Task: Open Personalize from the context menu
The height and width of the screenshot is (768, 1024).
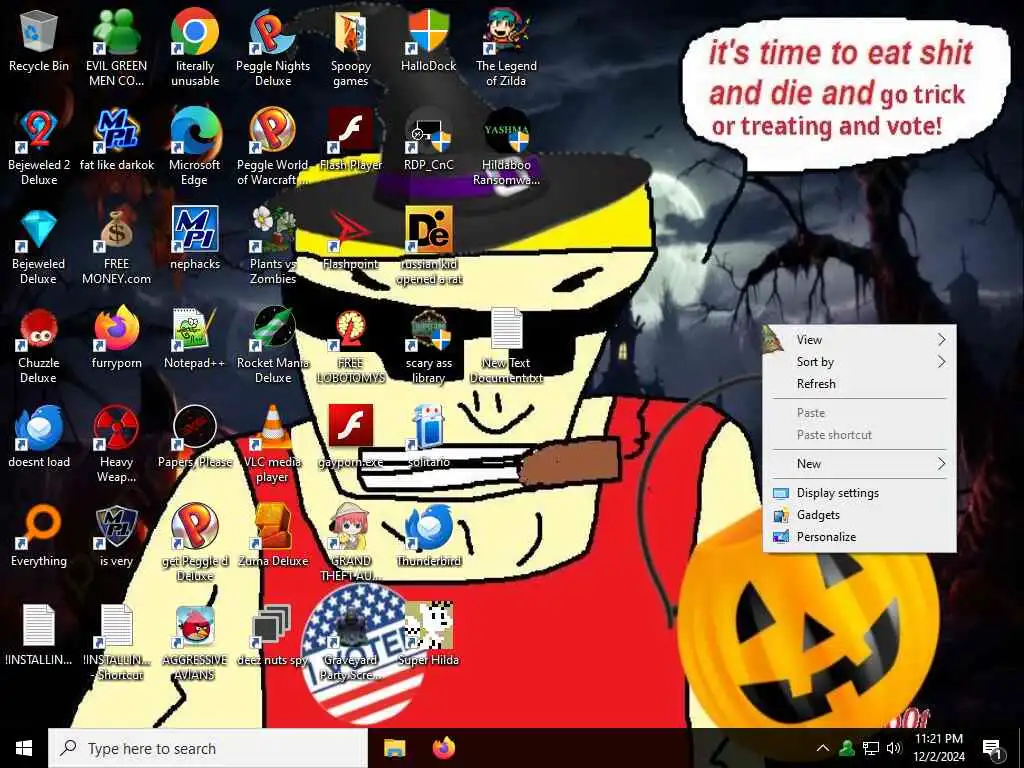Action: 859,537
